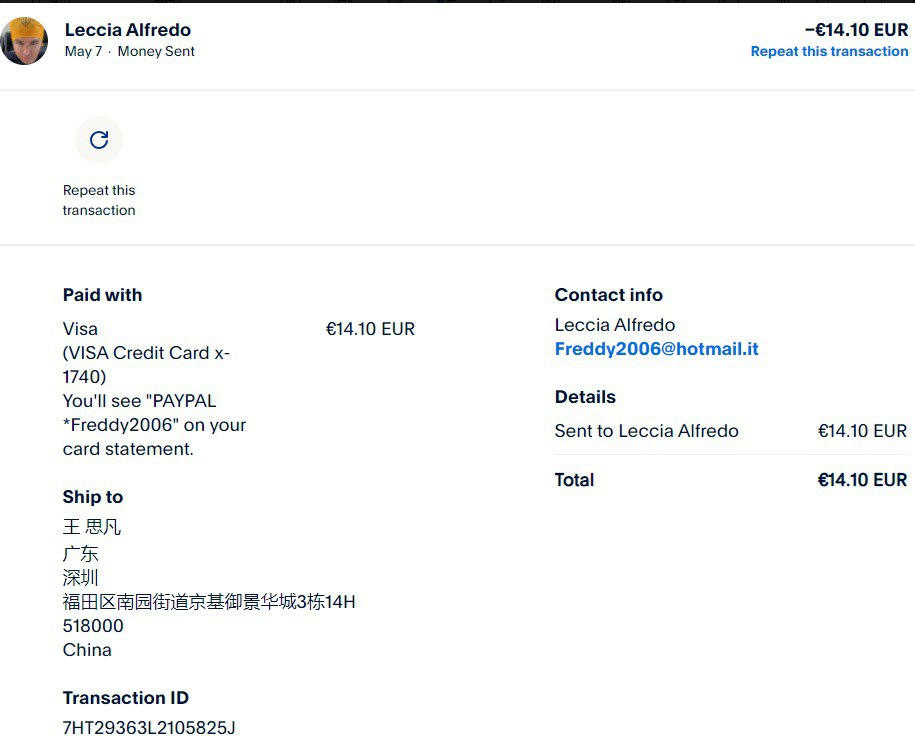Click the transaction ID 7HT29363L2105825J
This screenshot has width=915, height=756.
149,727
